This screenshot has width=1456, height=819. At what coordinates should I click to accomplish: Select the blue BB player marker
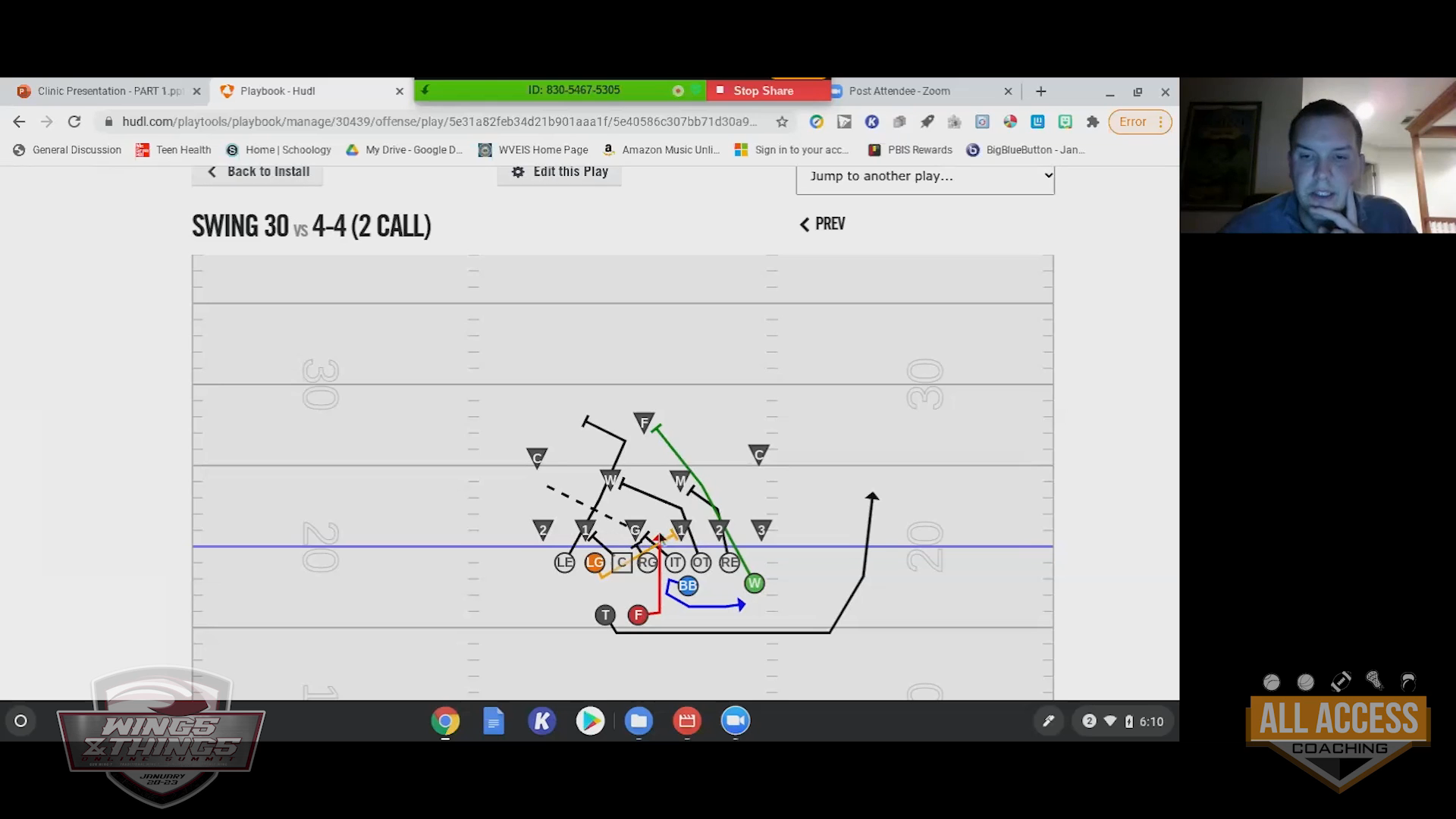pos(687,585)
